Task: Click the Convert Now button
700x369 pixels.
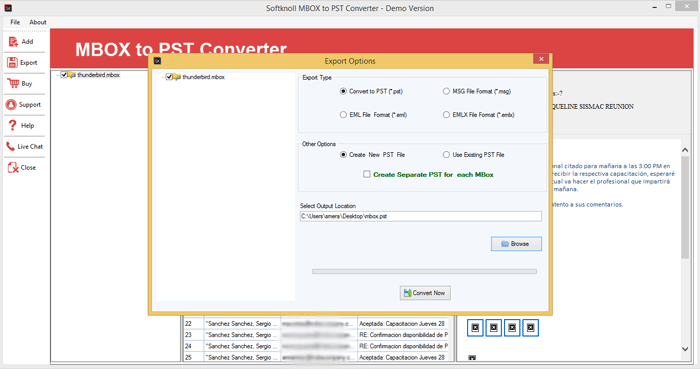Action: coord(425,293)
